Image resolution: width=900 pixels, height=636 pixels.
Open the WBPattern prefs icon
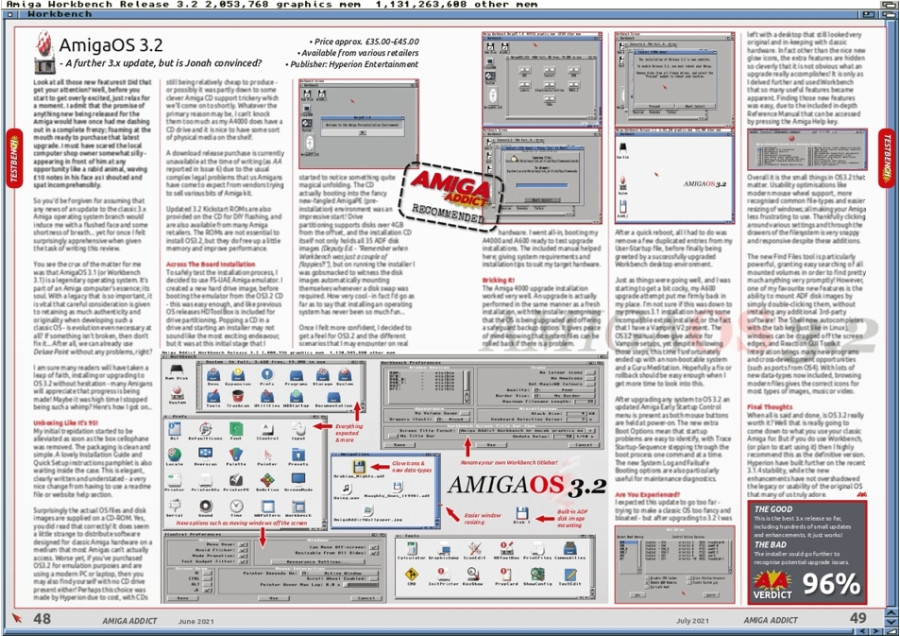point(268,506)
